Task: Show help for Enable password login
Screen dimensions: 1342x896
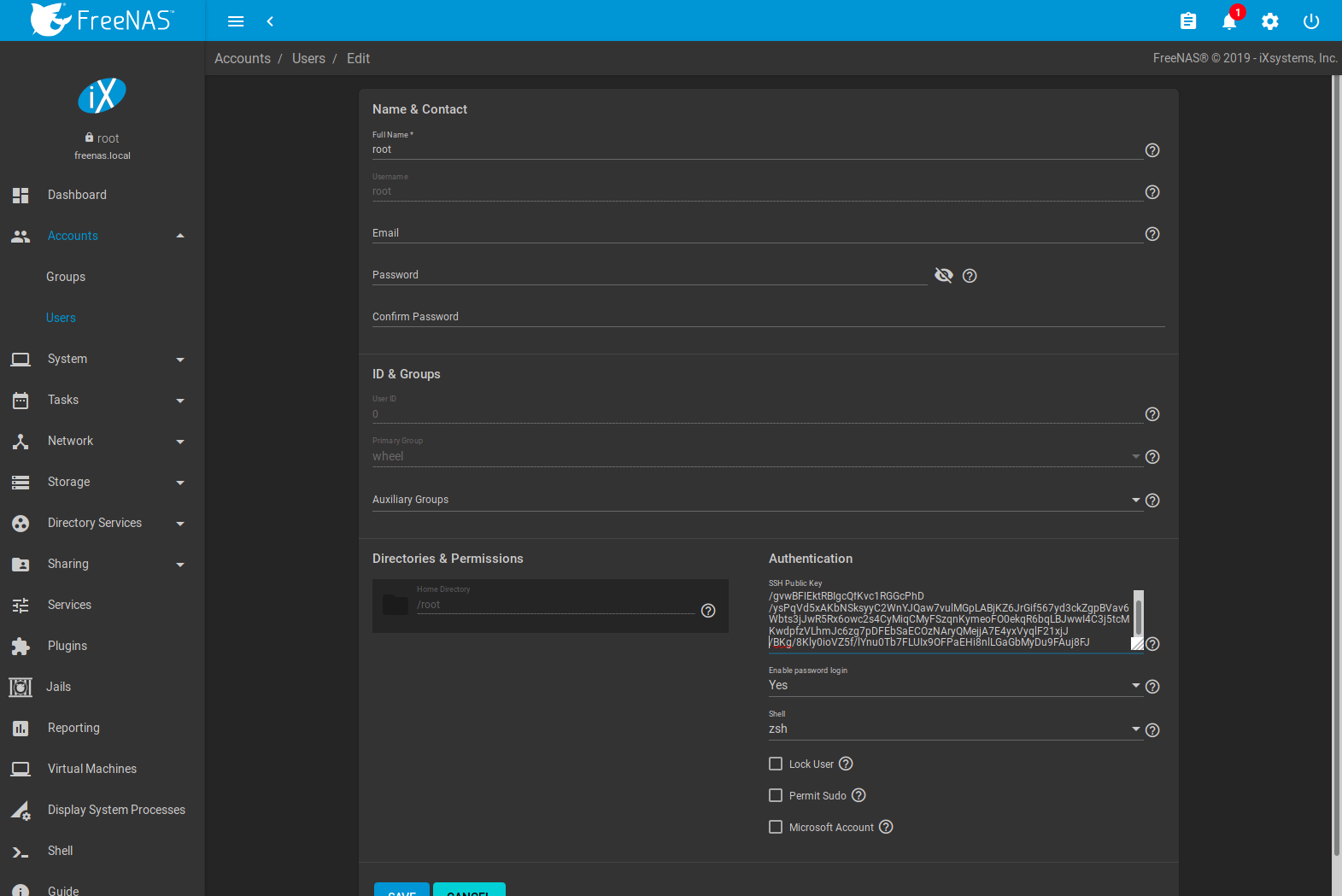Action: [1152, 687]
